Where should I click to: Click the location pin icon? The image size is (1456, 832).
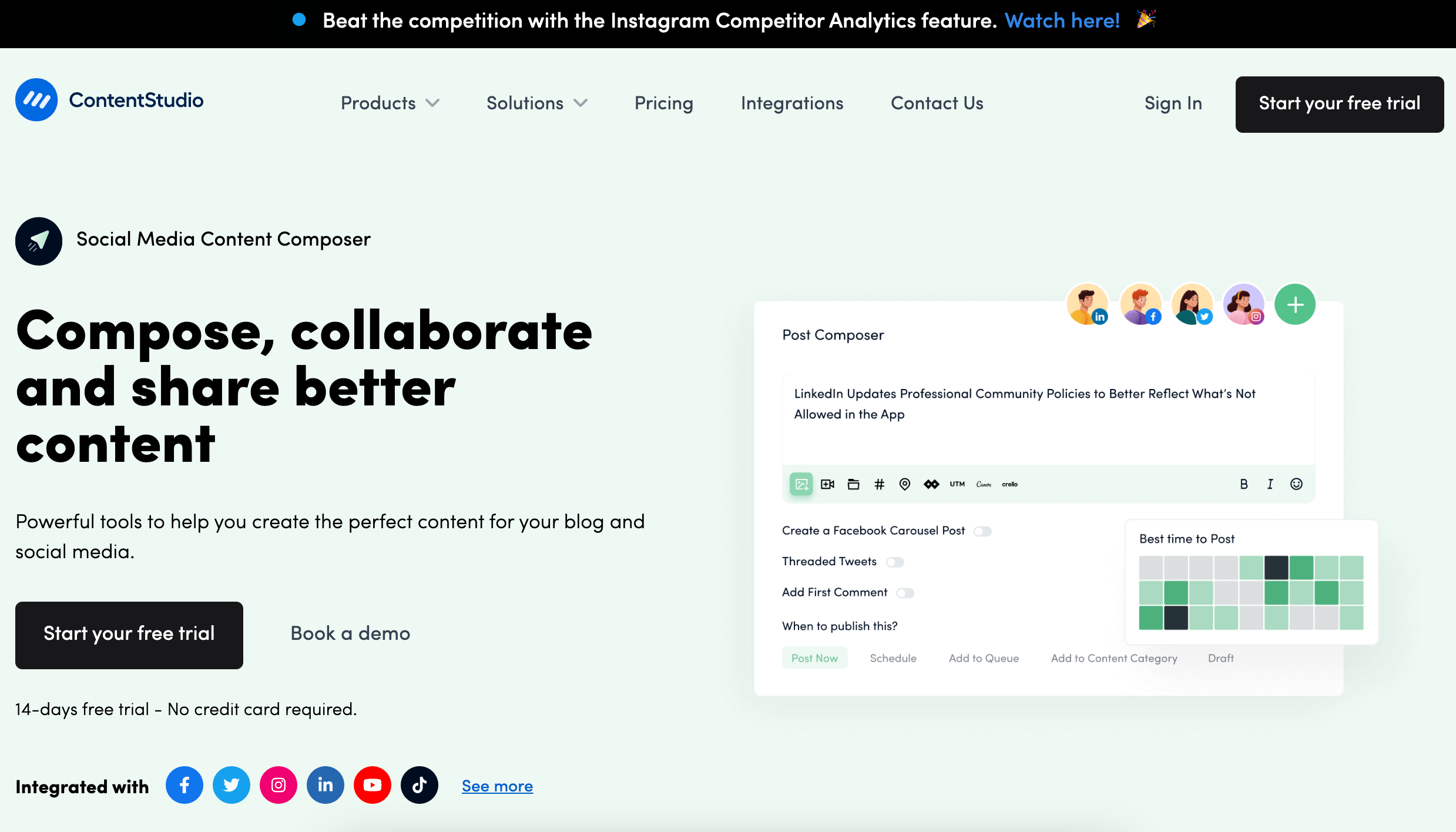tap(905, 484)
